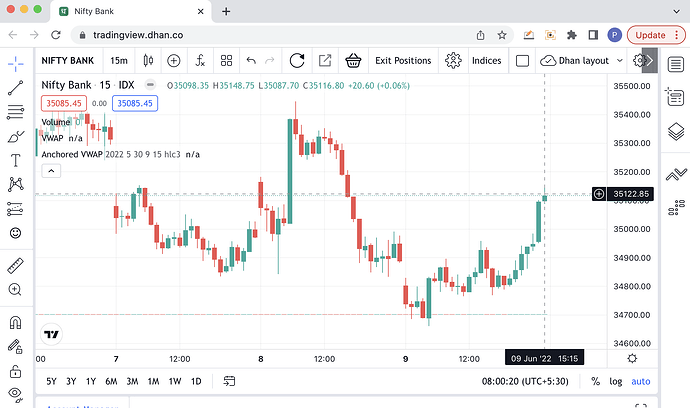
Task: Select the 6M date range
Action: 111,382
